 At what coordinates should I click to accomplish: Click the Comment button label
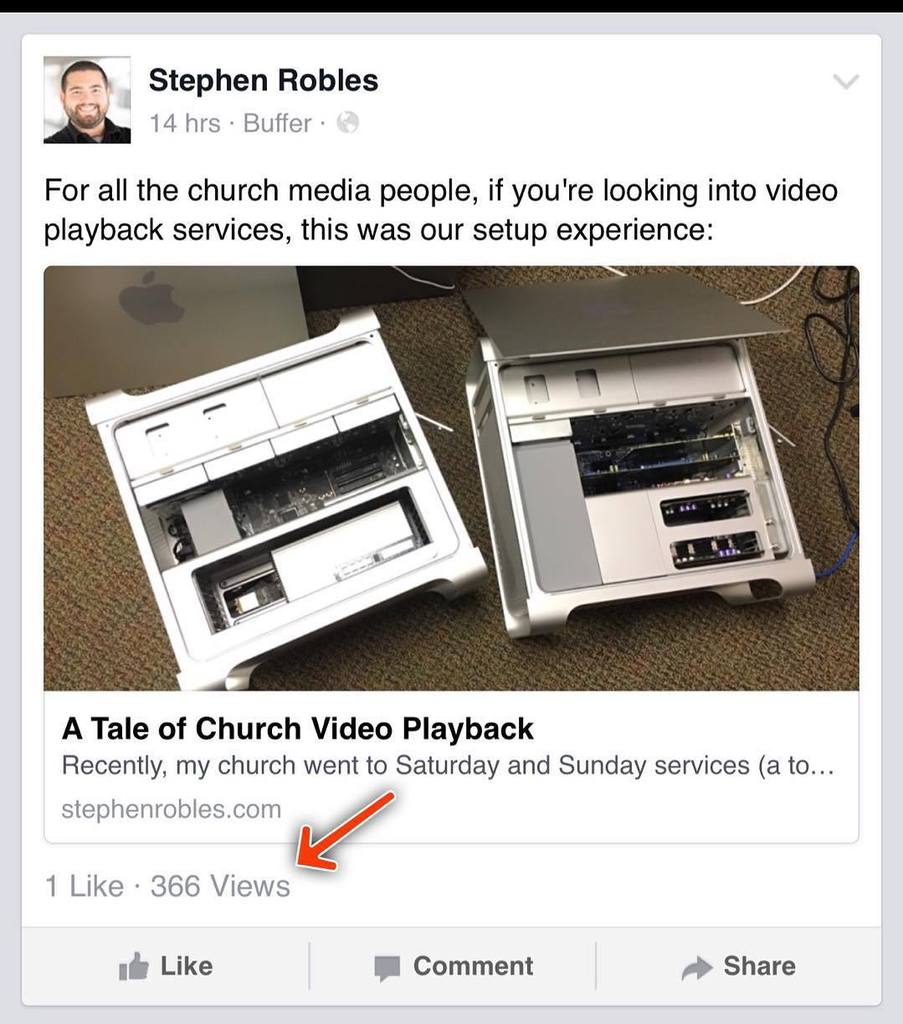pos(473,966)
